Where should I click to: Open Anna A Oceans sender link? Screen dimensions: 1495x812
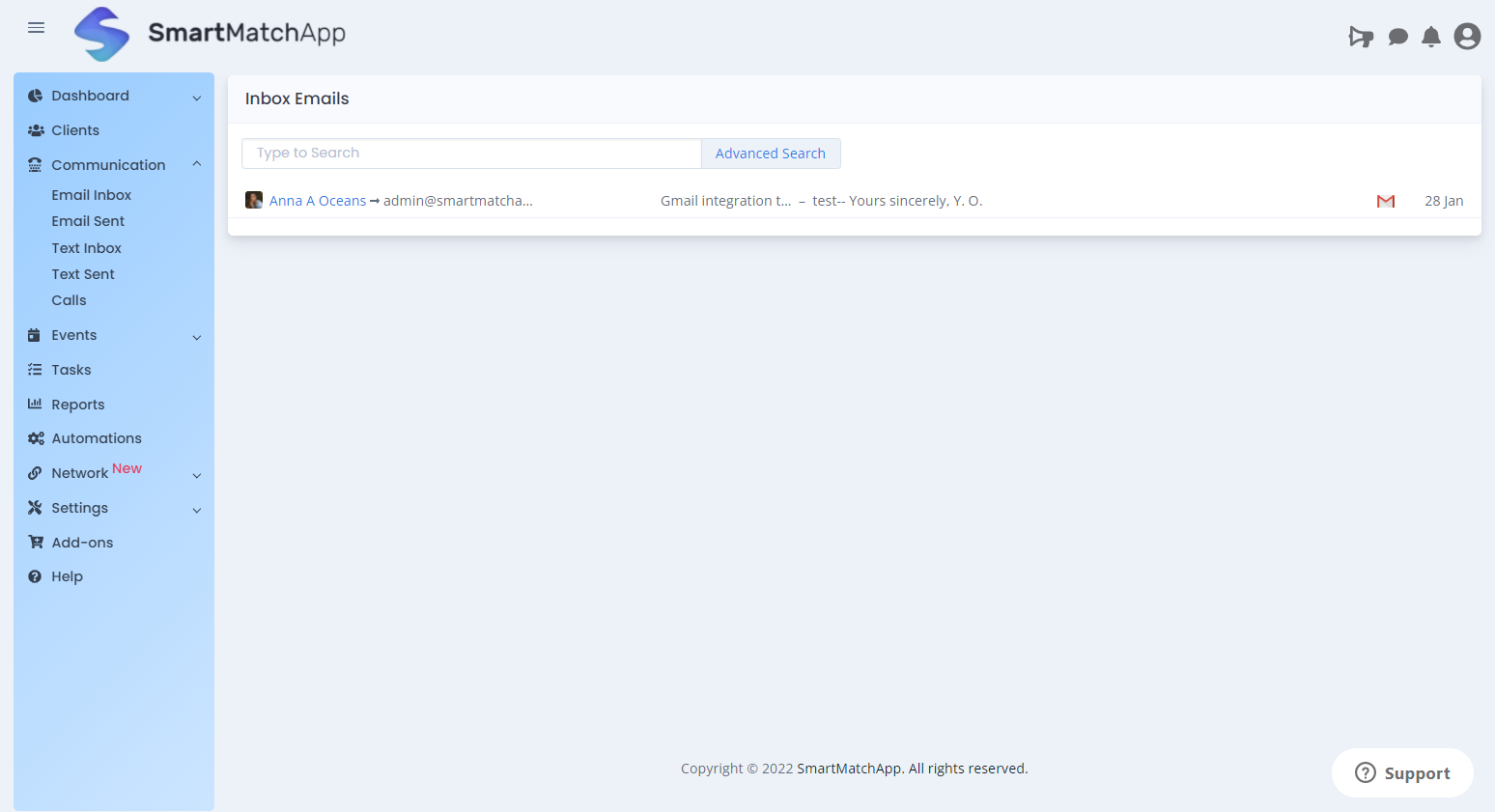pyautogui.click(x=318, y=201)
